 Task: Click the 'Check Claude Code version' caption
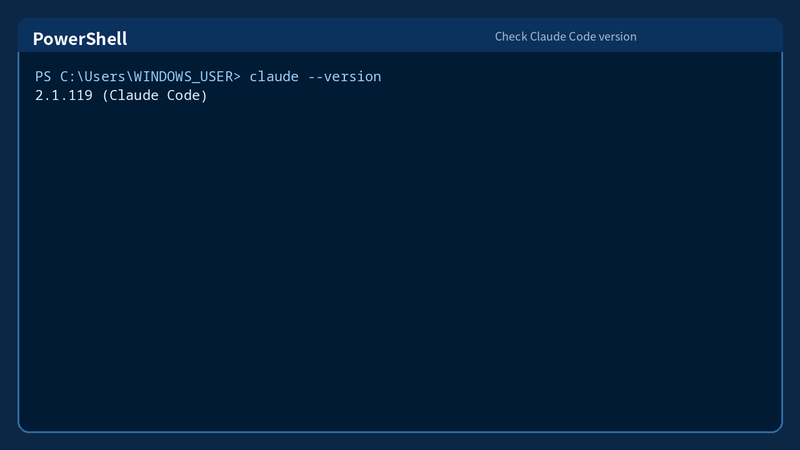coord(565,37)
